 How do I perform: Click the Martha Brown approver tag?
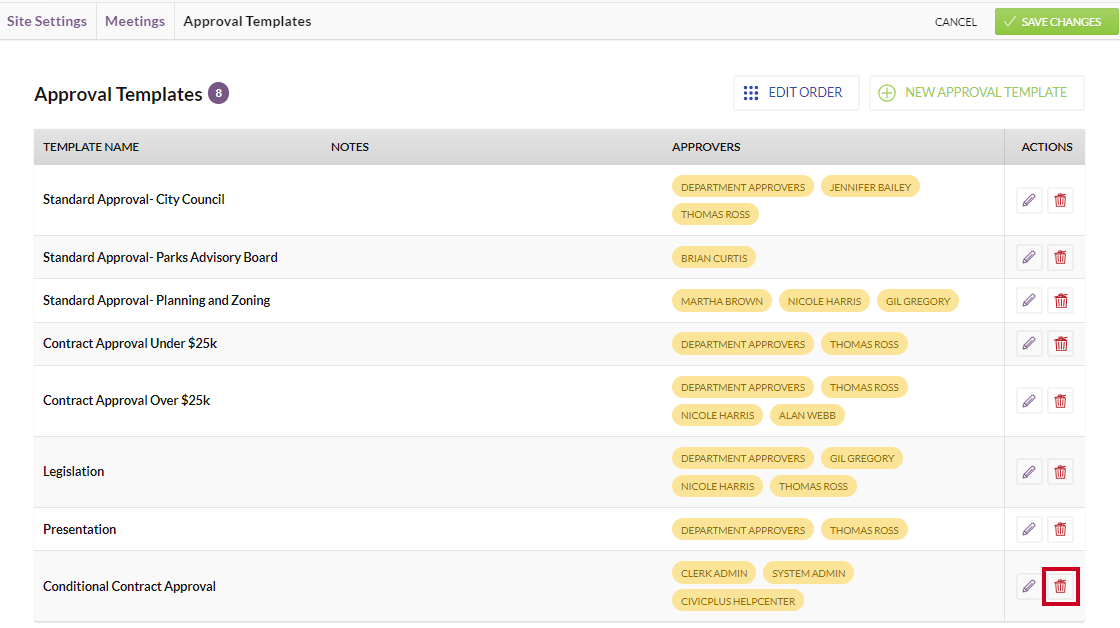pyautogui.click(x=721, y=301)
